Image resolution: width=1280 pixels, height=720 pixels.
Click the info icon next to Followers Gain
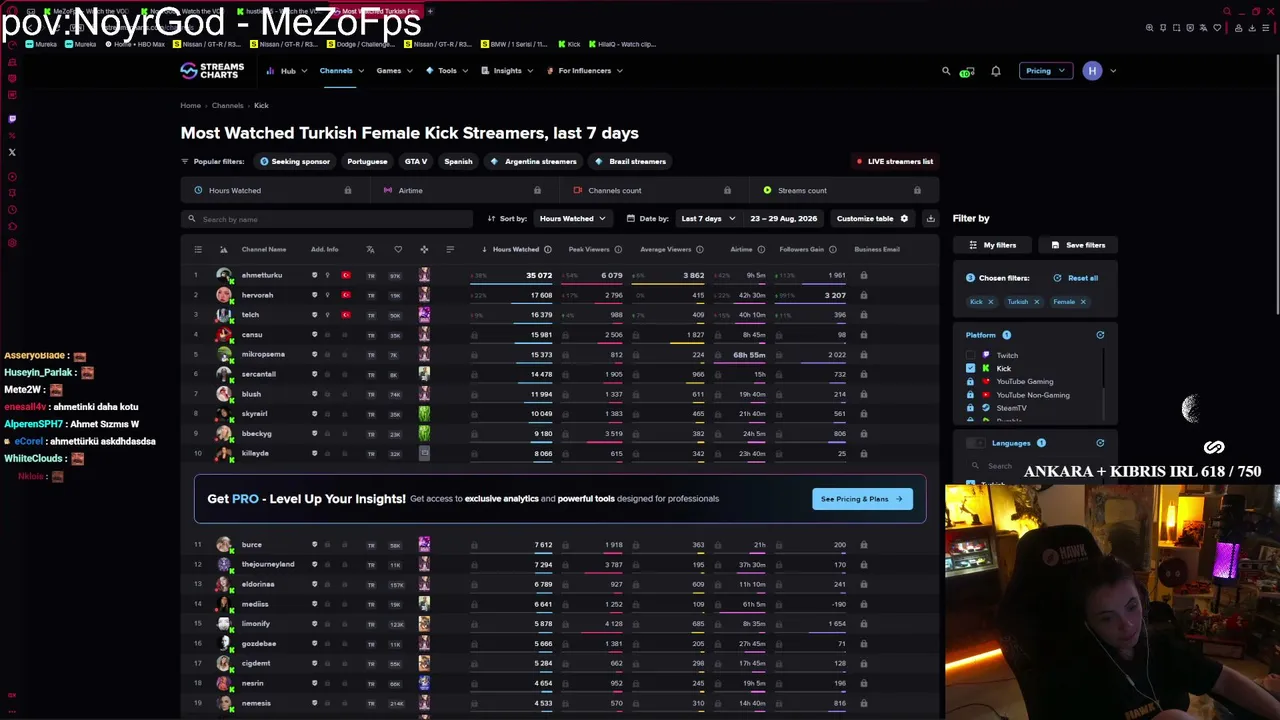point(832,249)
